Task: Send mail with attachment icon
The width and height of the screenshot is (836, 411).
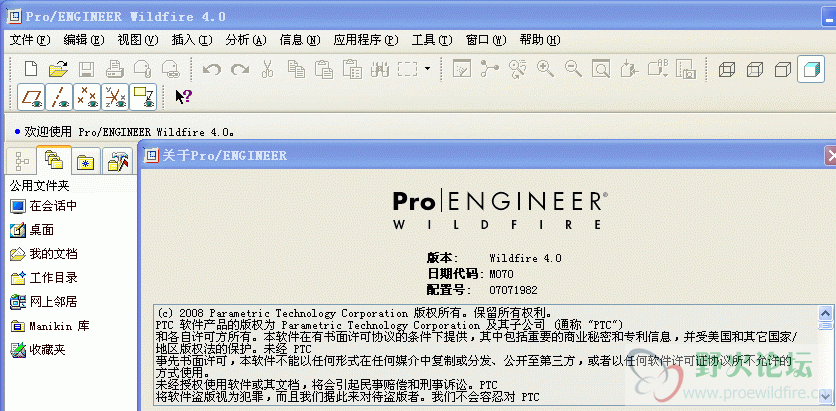Action: [x=142, y=69]
